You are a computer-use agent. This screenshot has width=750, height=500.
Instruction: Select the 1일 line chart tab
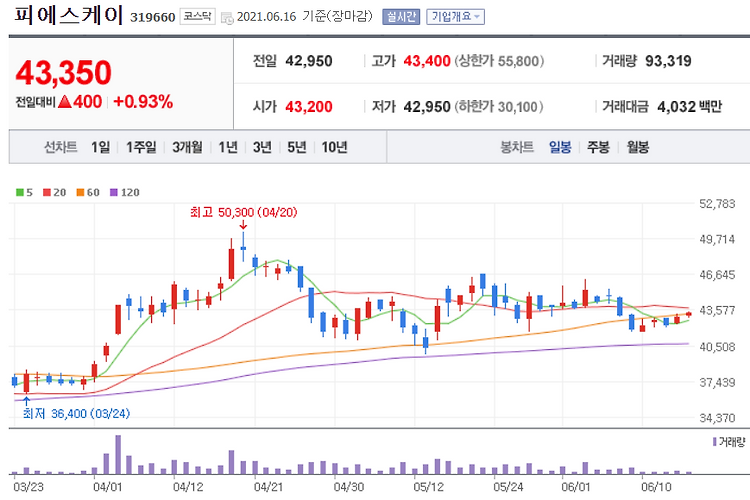pyautogui.click(x=100, y=147)
